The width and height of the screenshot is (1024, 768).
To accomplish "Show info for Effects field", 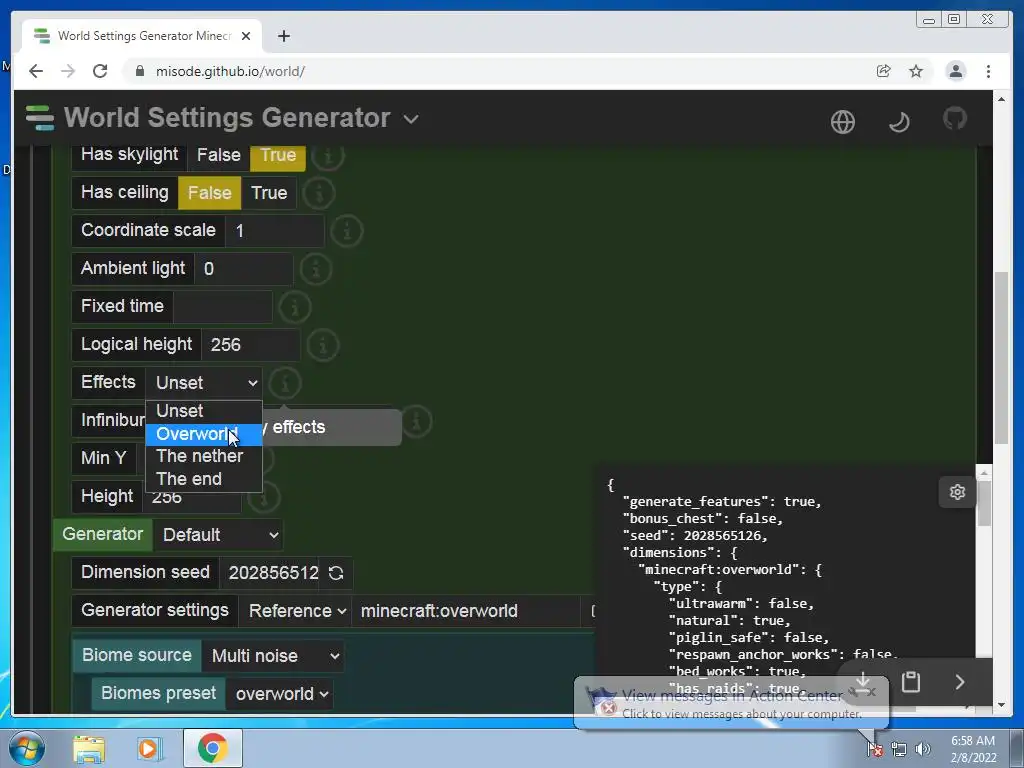I will click(285, 383).
